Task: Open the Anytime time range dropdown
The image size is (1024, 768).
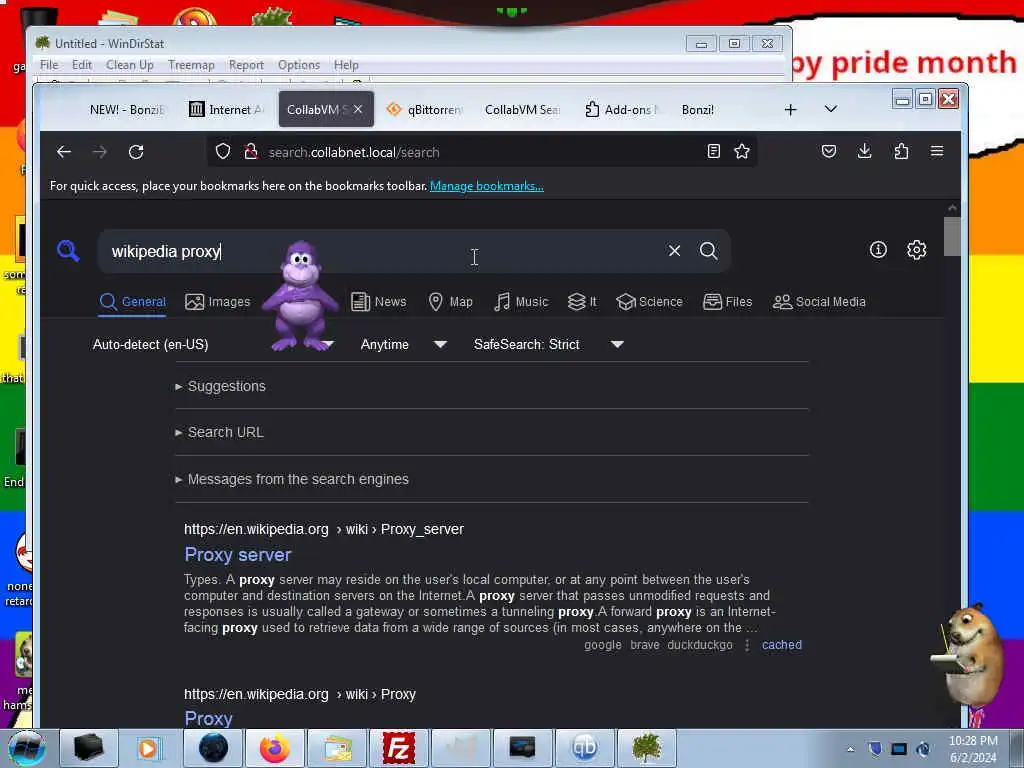Action: [404, 344]
